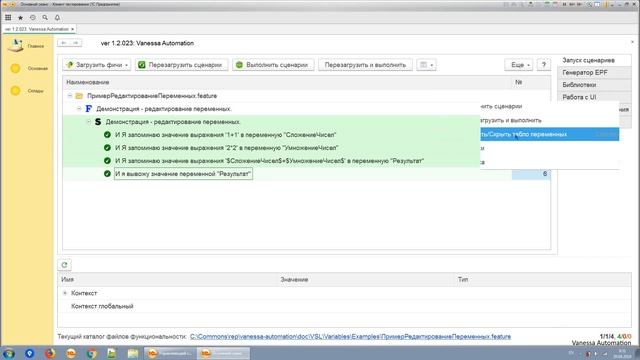Click folder icon of the feature file
Image resolution: width=640 pixels, height=360 pixels.
pyautogui.click(x=79, y=96)
